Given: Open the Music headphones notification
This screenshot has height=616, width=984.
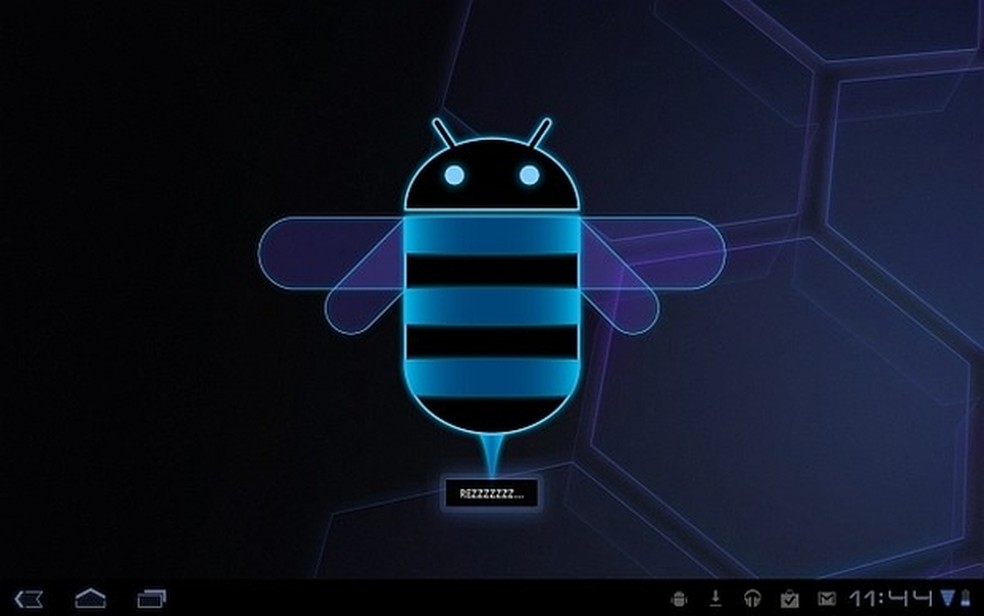Looking at the screenshot, I should pos(752,599).
